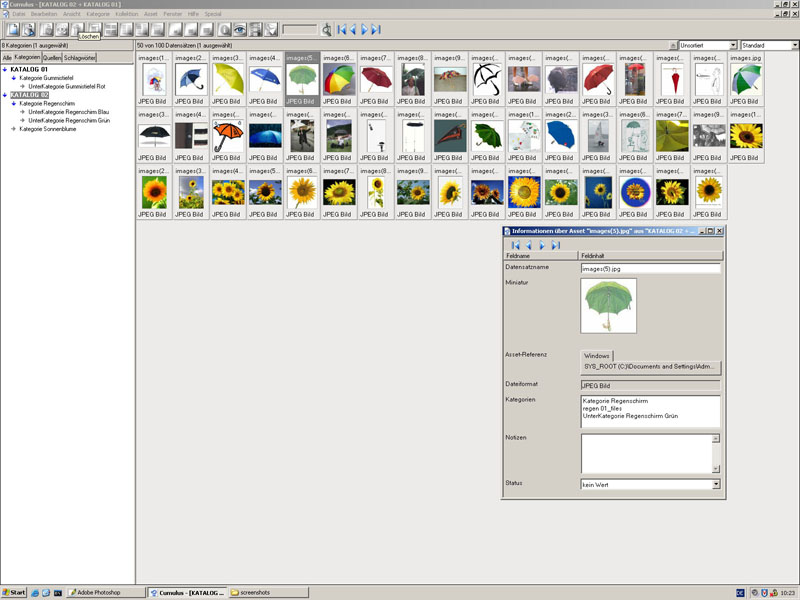This screenshot has height=600, width=800.
Task: Go to next record in main toolbar
Action: pos(364,30)
